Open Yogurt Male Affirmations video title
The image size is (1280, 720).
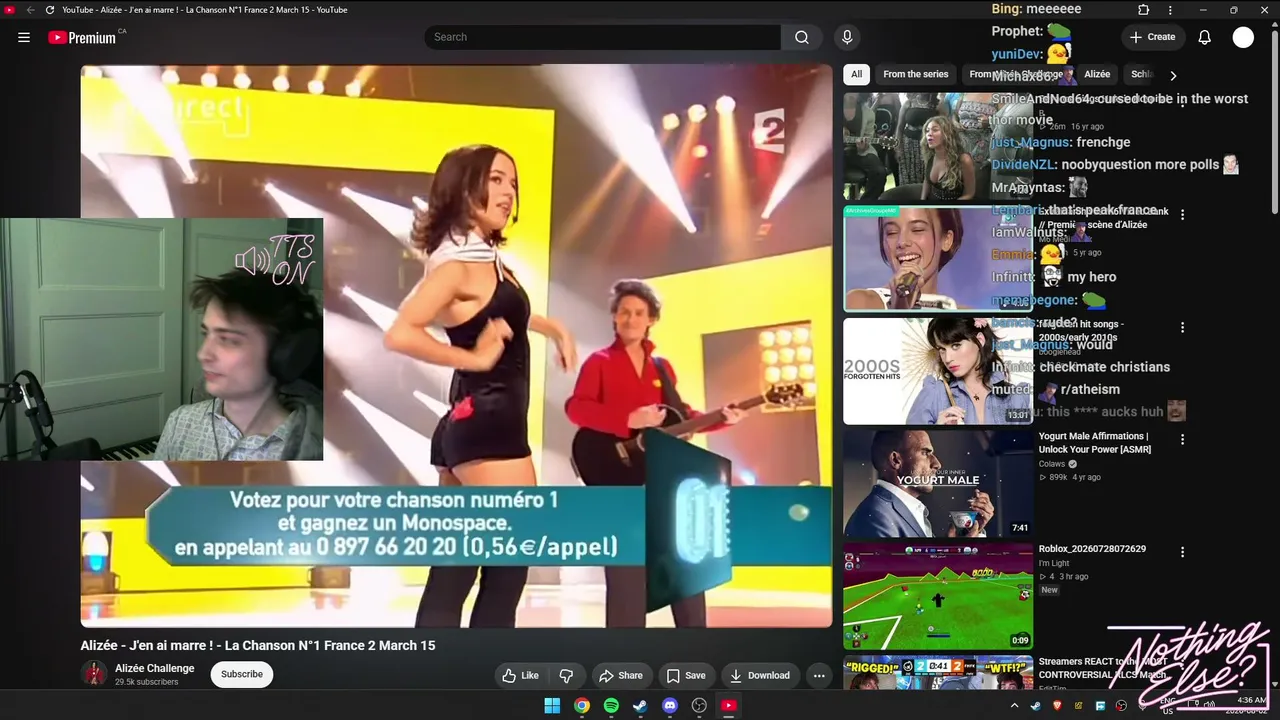tap(1095, 443)
